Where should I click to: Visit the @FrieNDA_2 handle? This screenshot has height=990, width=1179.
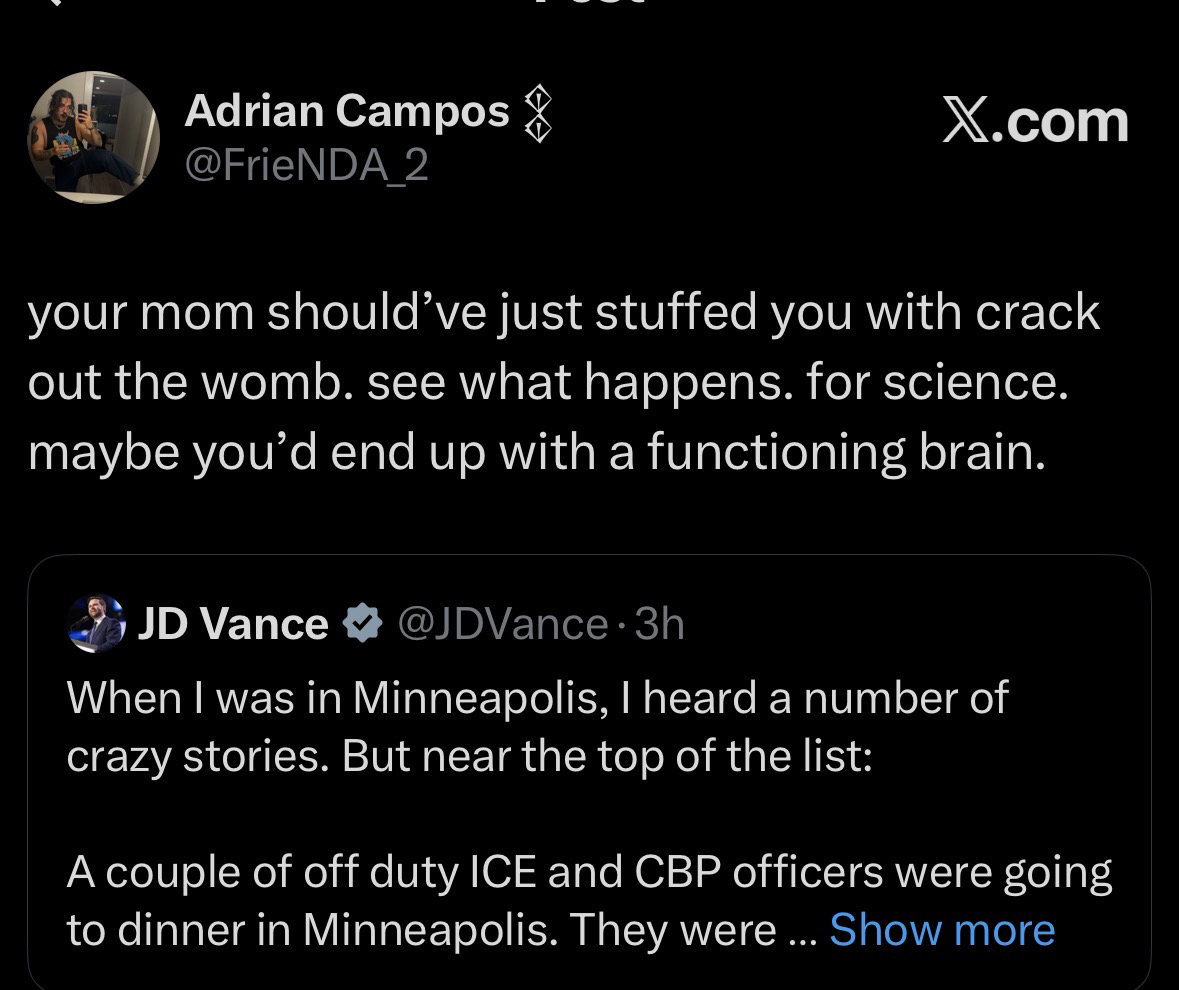[x=306, y=165]
